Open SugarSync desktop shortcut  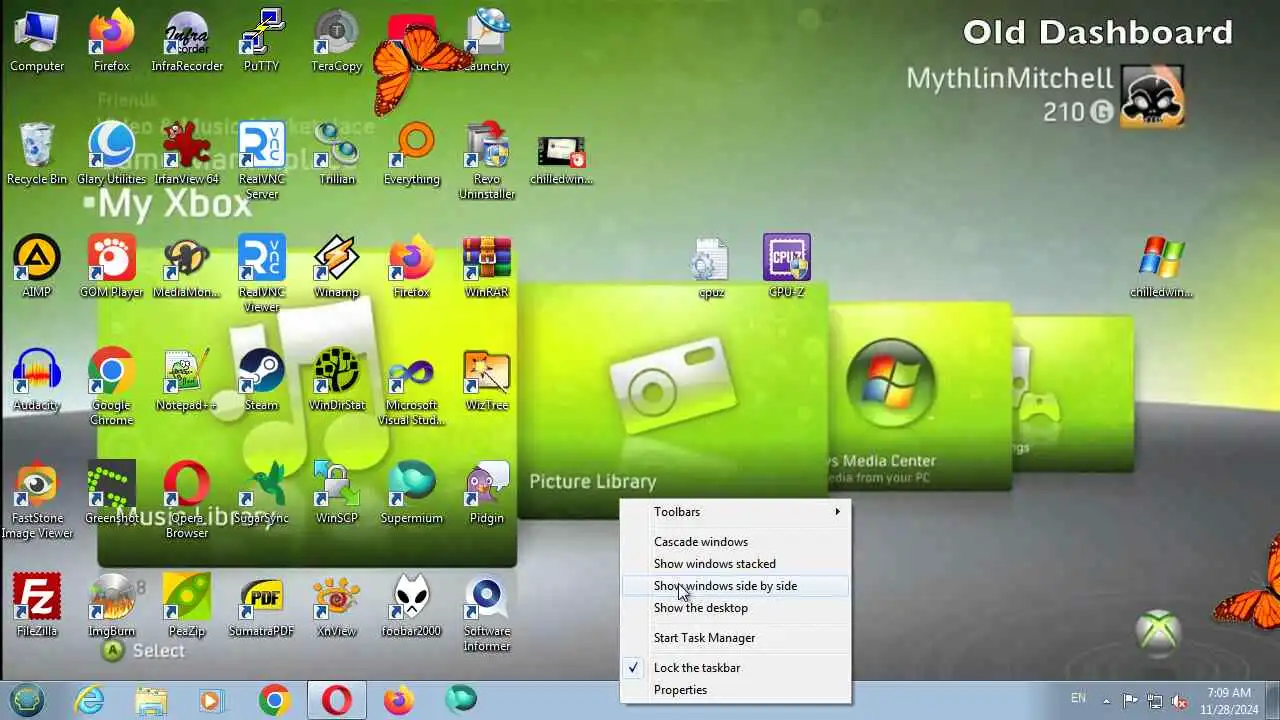261,494
